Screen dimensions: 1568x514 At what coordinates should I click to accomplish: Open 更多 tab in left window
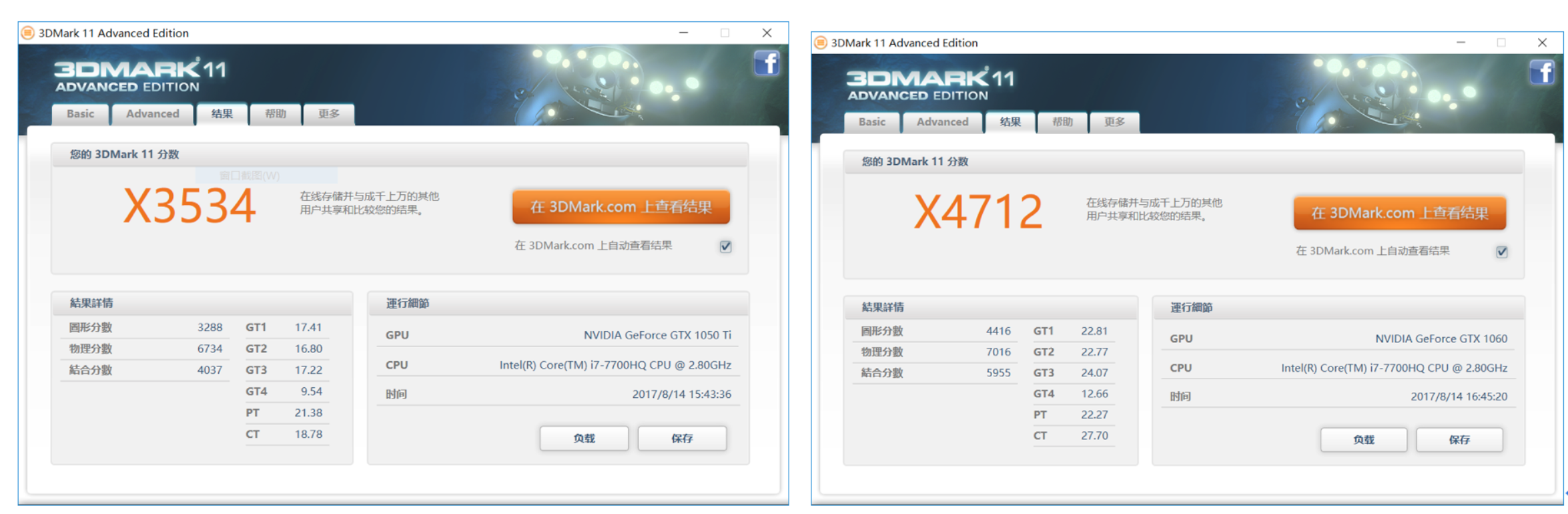pos(329,114)
